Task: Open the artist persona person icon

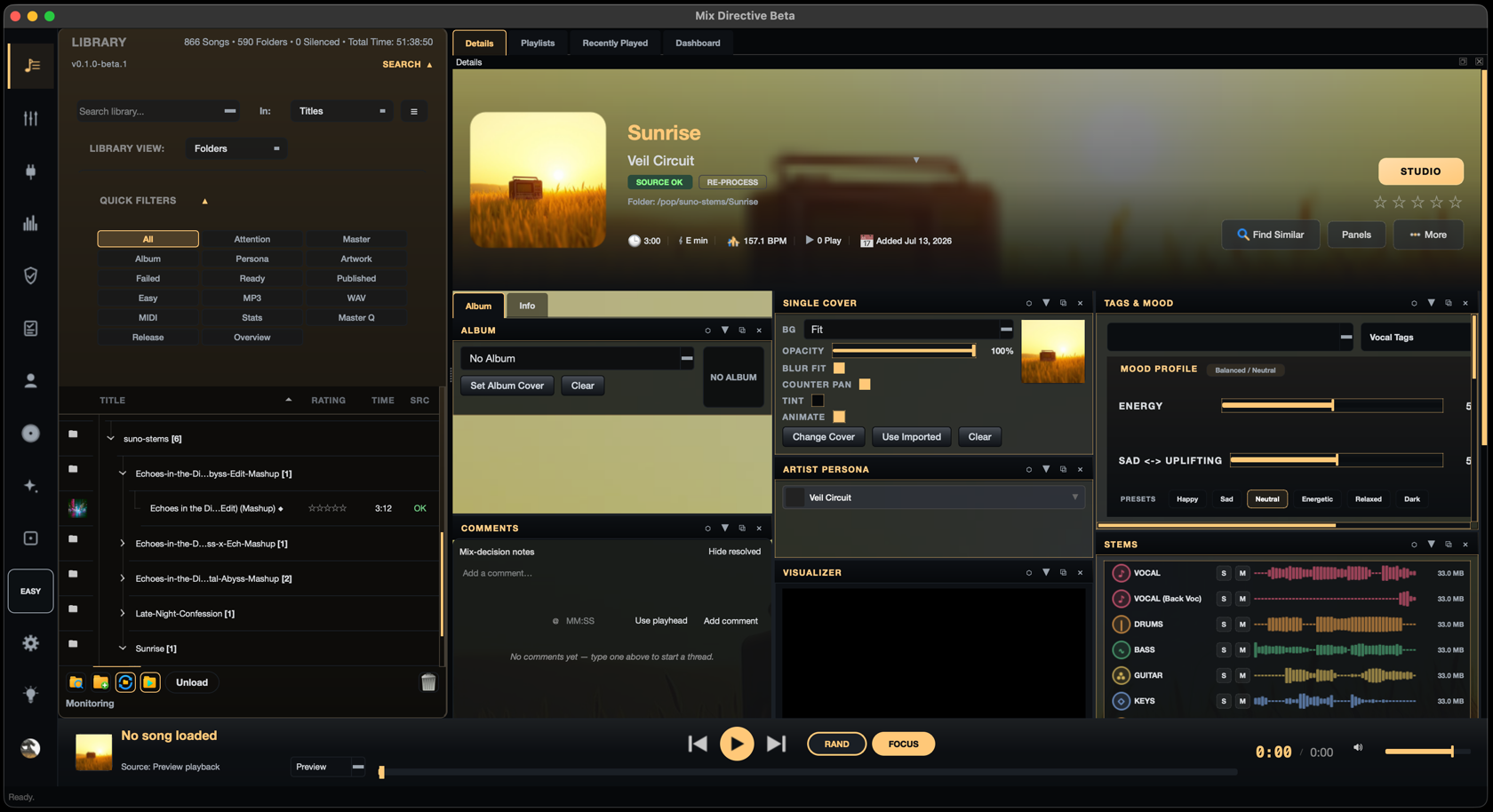Action: (31, 380)
